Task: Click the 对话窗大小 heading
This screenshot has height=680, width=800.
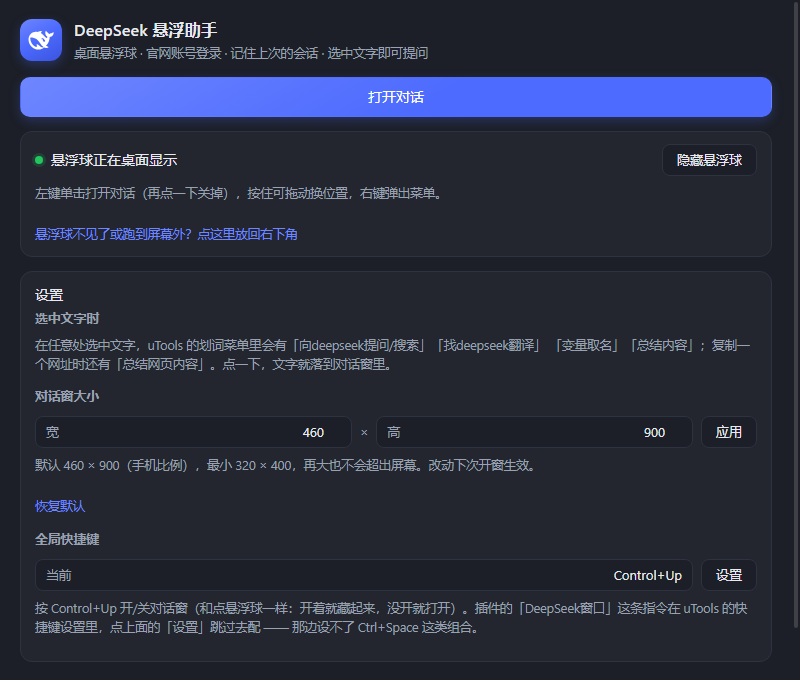Action: 67,396
